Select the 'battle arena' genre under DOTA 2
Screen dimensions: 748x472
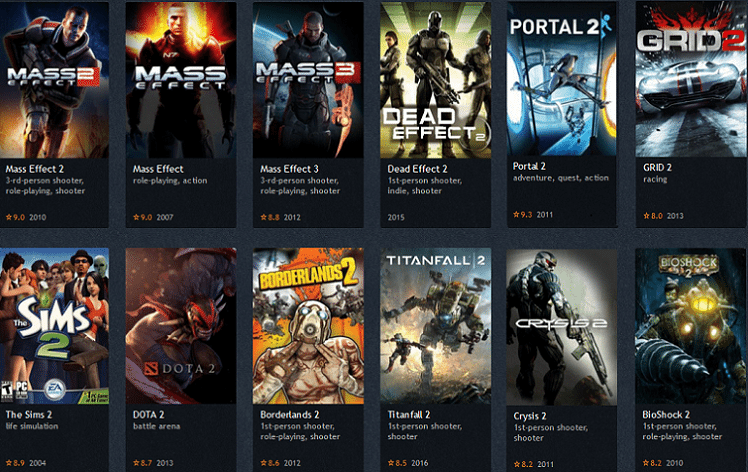click(156, 426)
